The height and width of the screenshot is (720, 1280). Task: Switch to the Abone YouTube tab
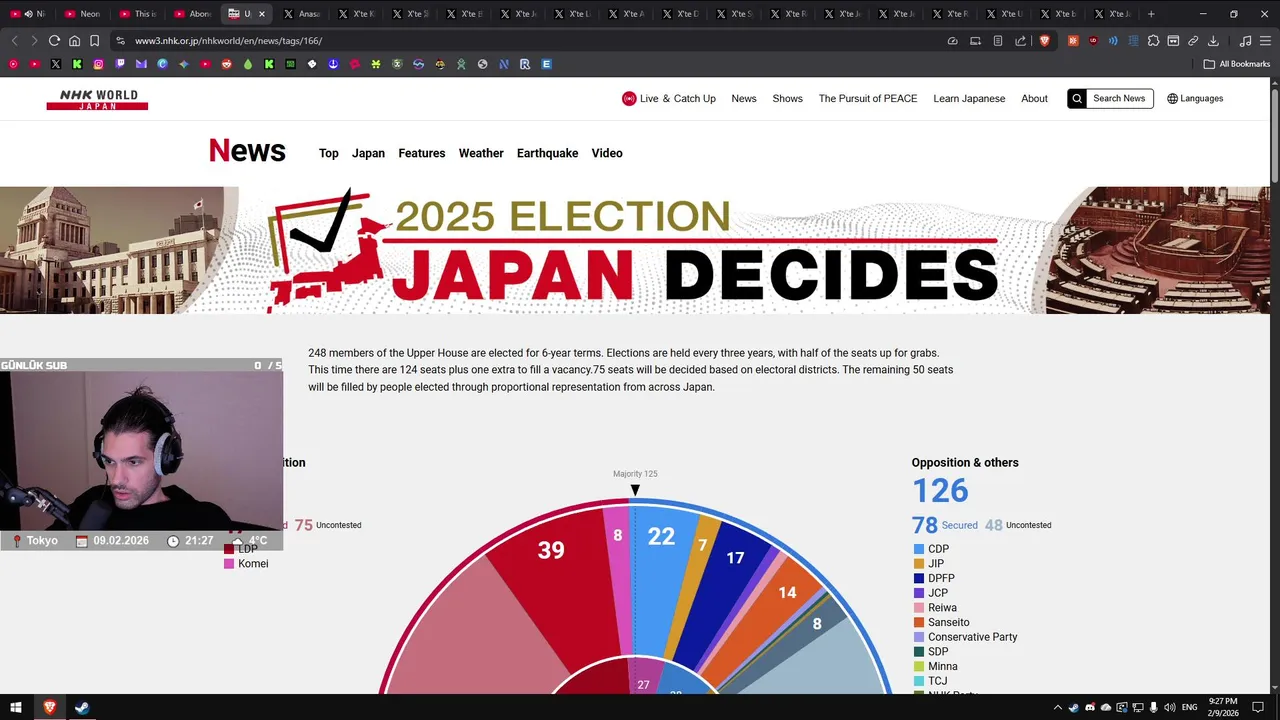(x=192, y=14)
